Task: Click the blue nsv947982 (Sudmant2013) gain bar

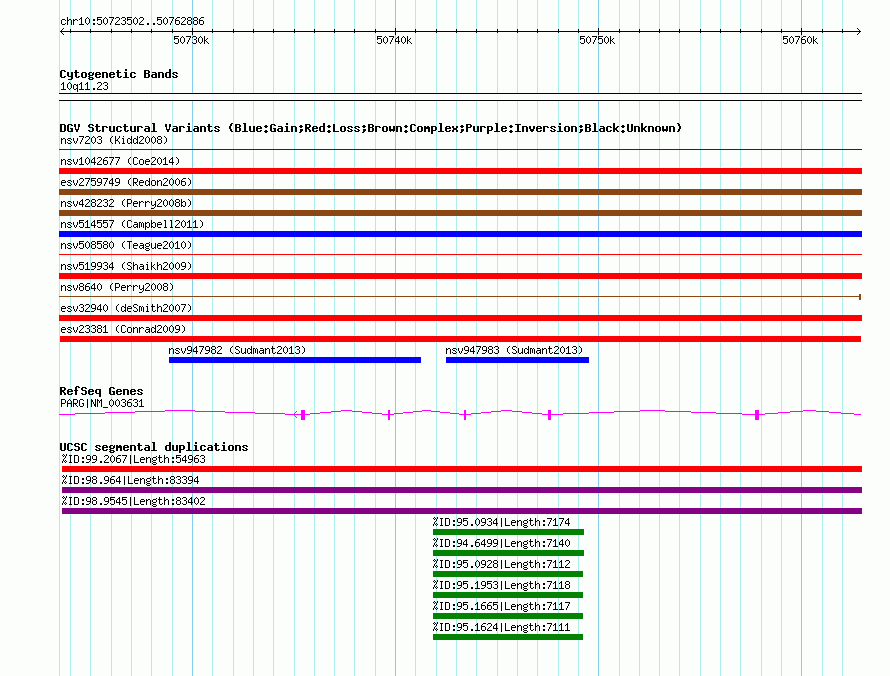Action: [295, 360]
